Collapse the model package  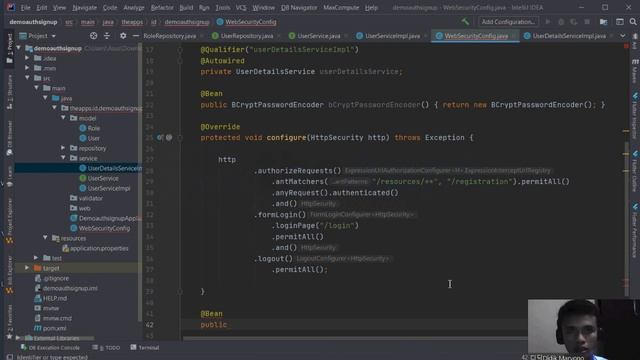point(63,118)
